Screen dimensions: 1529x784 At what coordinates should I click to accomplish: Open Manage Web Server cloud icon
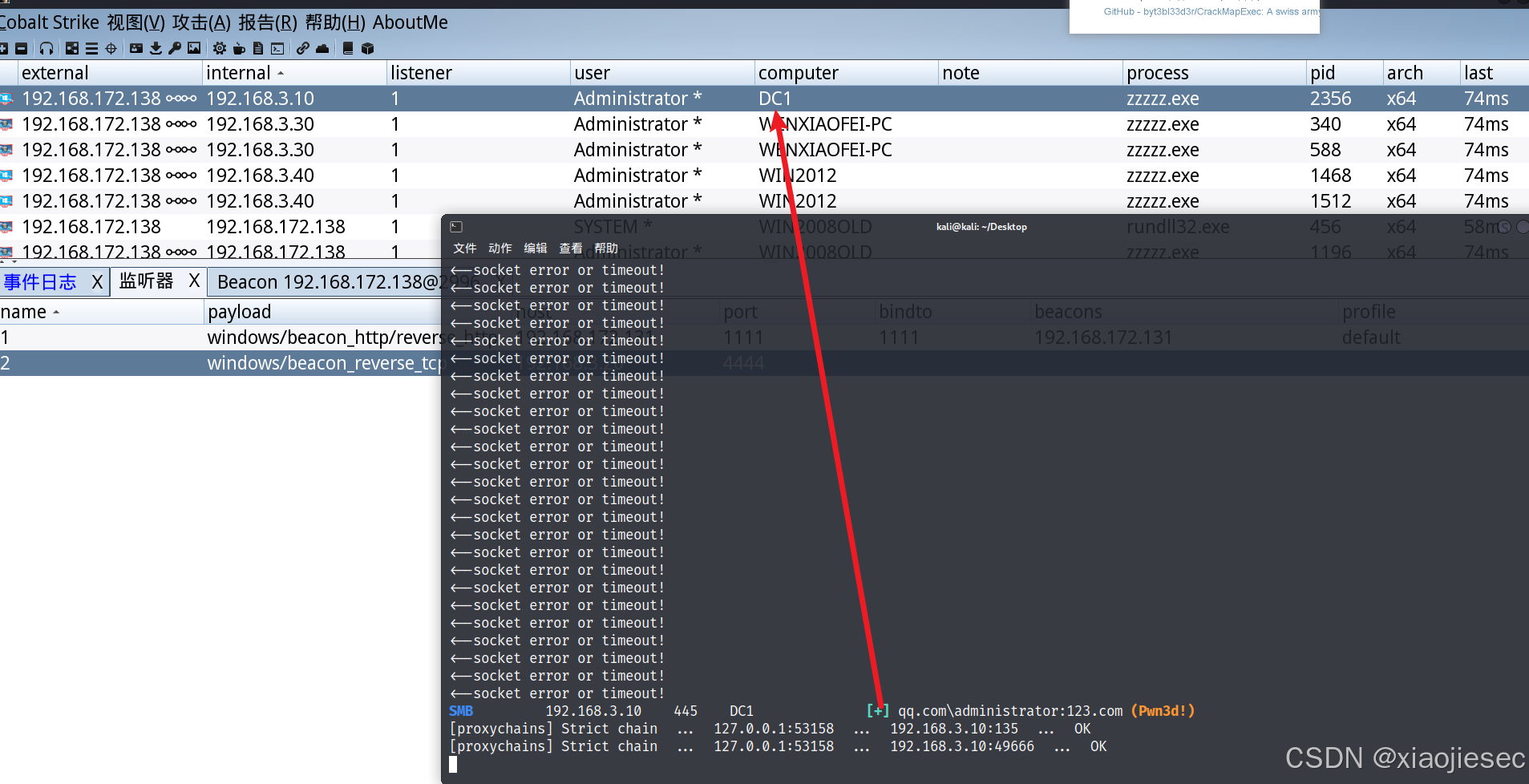pos(322,49)
